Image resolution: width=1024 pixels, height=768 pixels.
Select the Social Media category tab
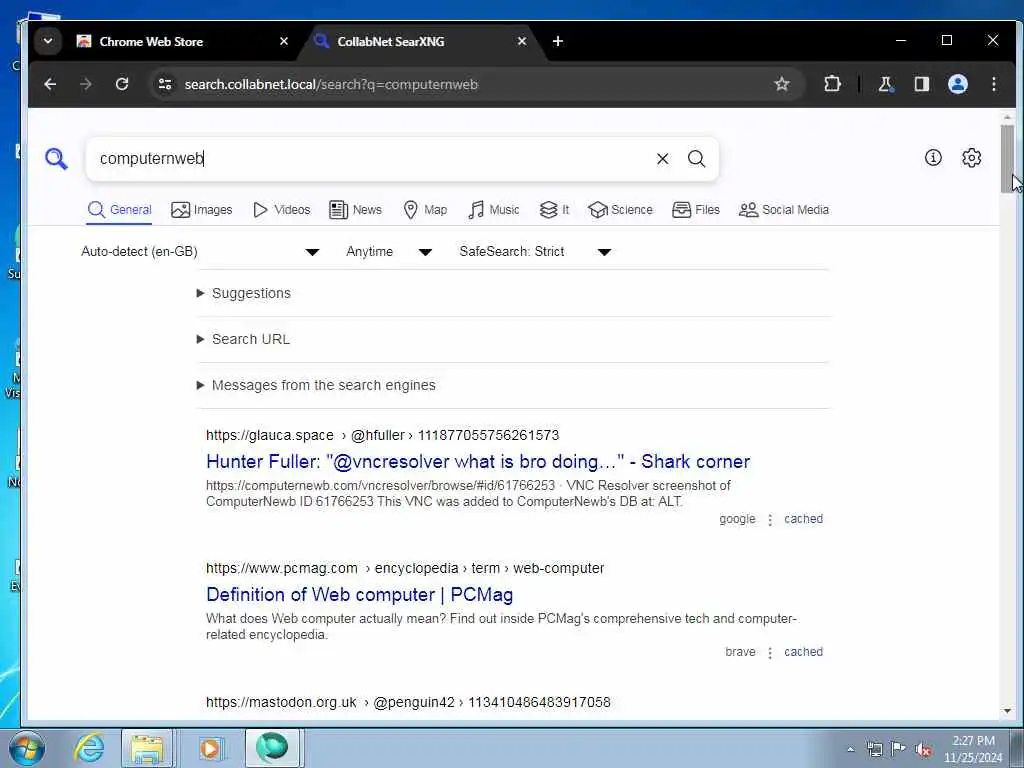784,210
